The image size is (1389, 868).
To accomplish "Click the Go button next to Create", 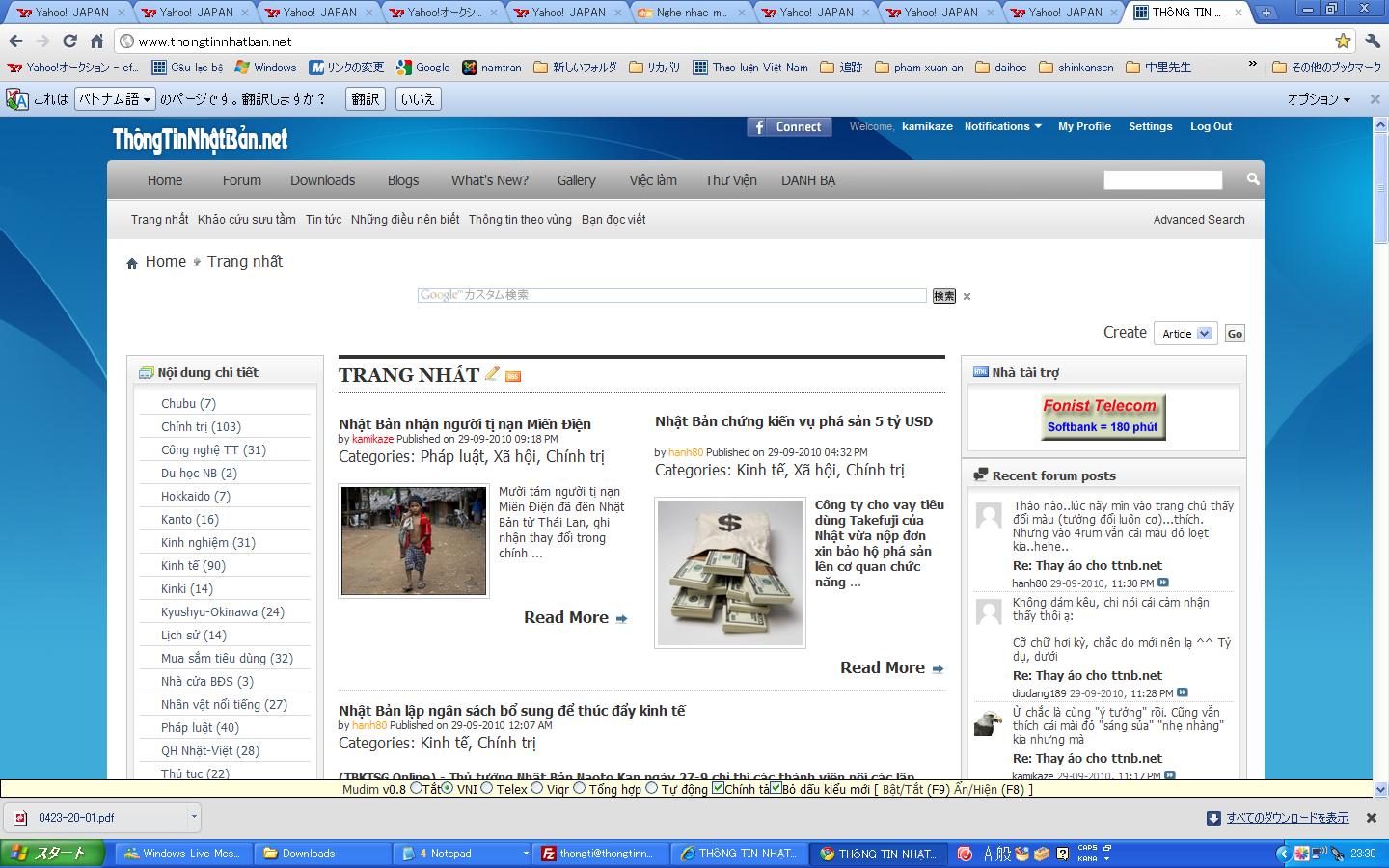I will 1235,334.
